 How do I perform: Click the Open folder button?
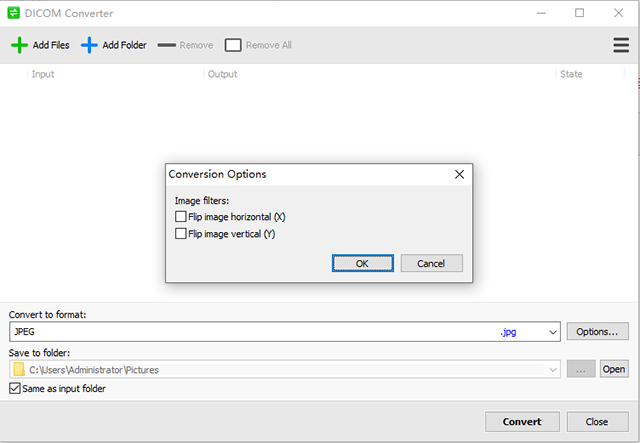click(x=614, y=369)
